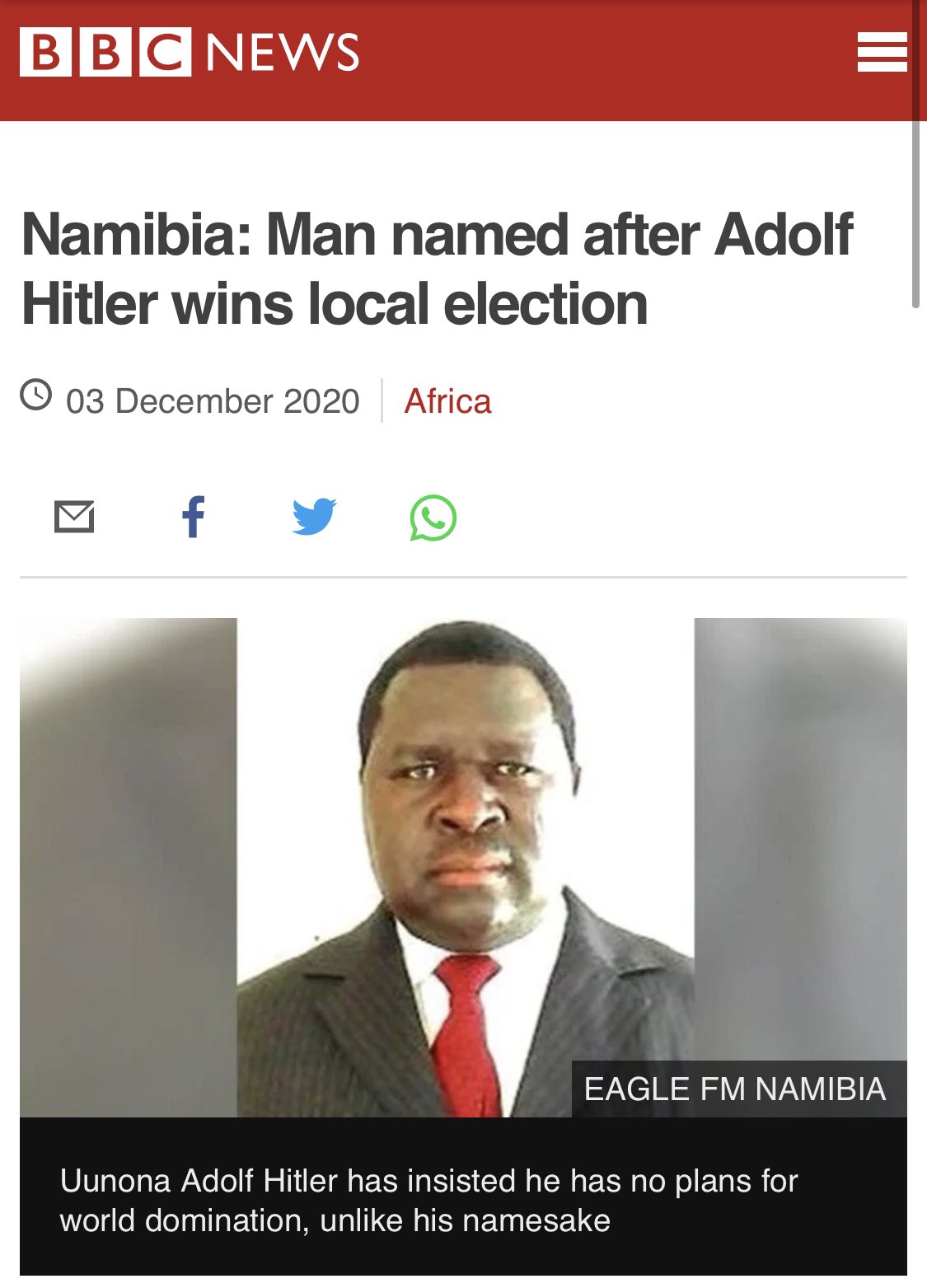The width and height of the screenshot is (927, 1288).
Task: Click the middle B block of BBC logo
Action: tap(105, 52)
